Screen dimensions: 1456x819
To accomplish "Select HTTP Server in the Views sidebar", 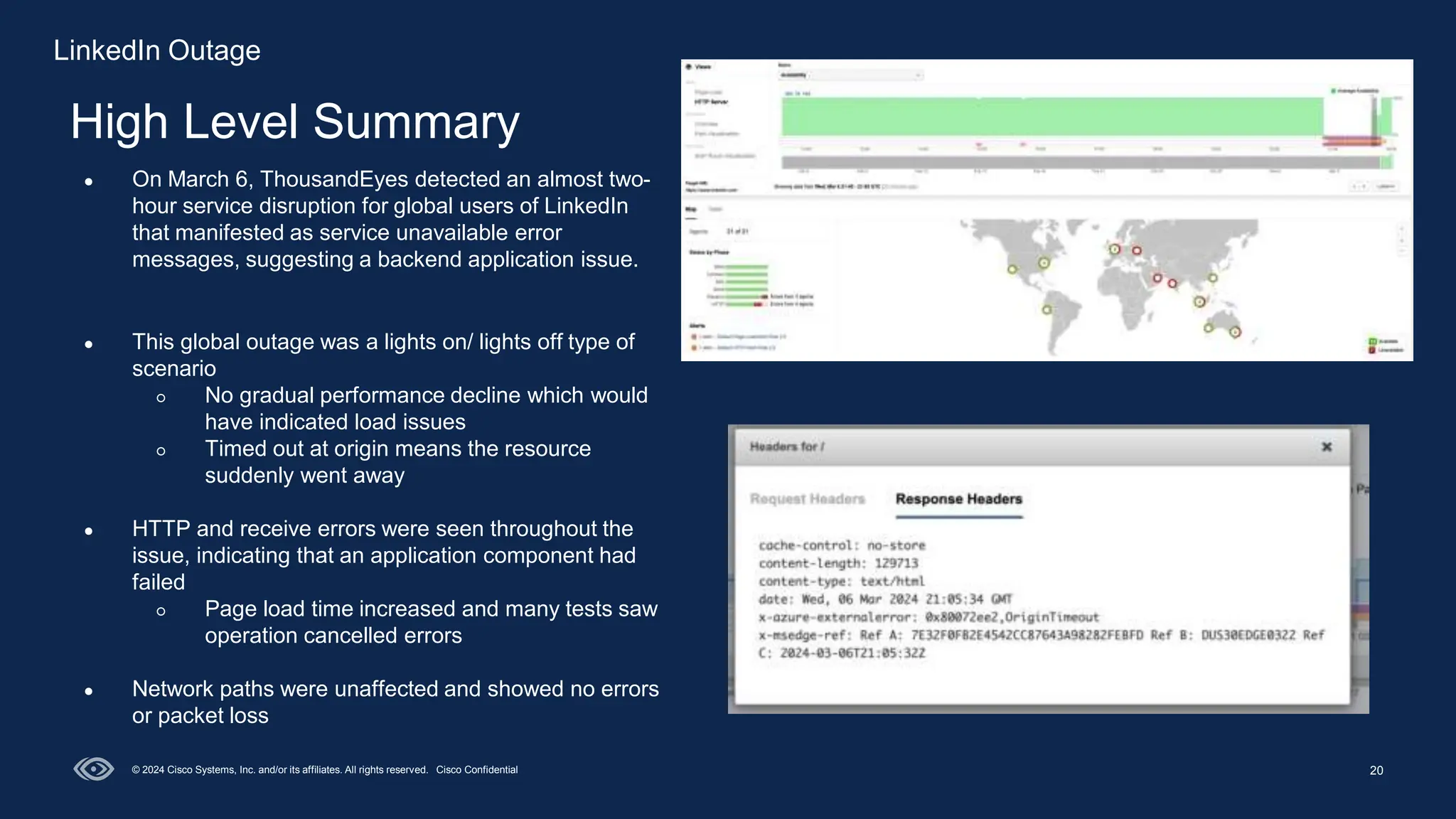I will tap(711, 102).
